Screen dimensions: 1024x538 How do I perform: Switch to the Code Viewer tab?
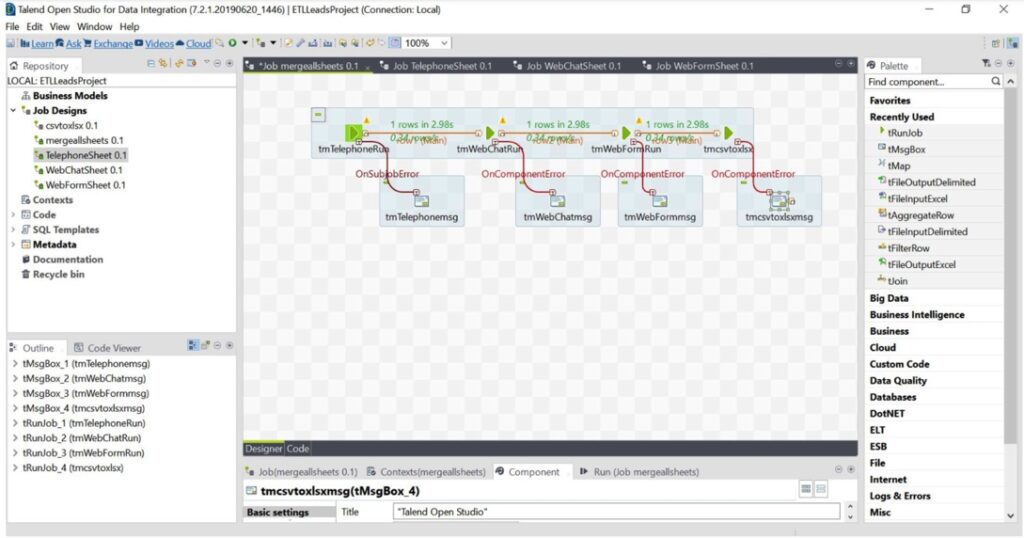point(107,348)
